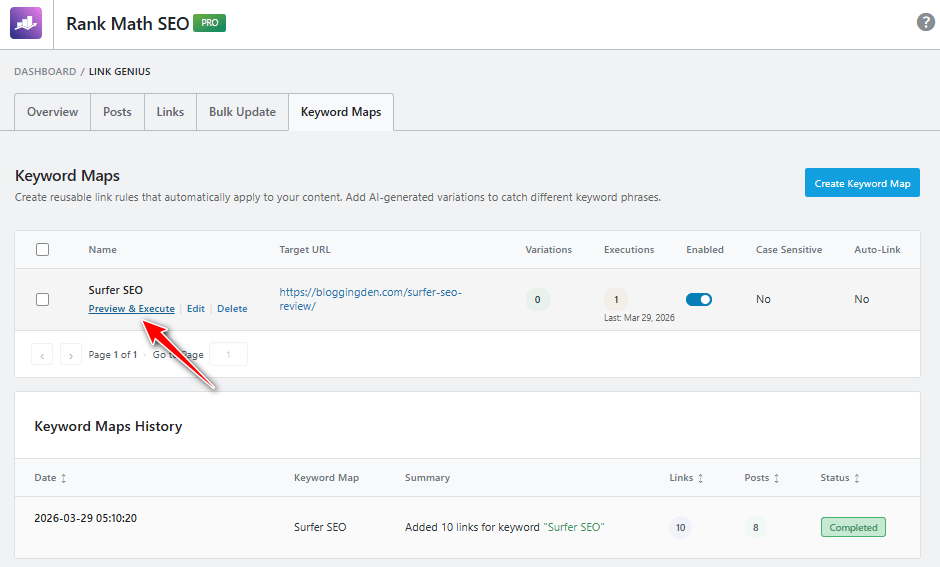Sort history by Posts column
The image size is (940, 567).
pyautogui.click(x=762, y=478)
